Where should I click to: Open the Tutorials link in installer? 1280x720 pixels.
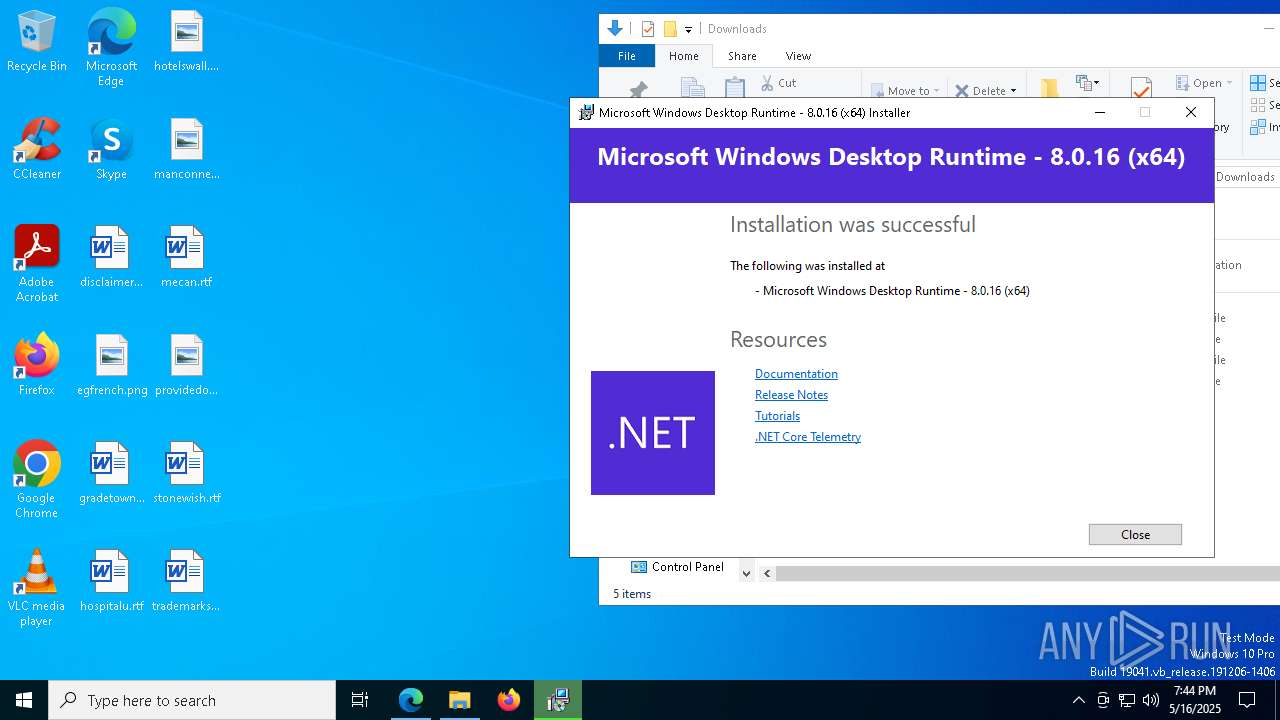[777, 416]
